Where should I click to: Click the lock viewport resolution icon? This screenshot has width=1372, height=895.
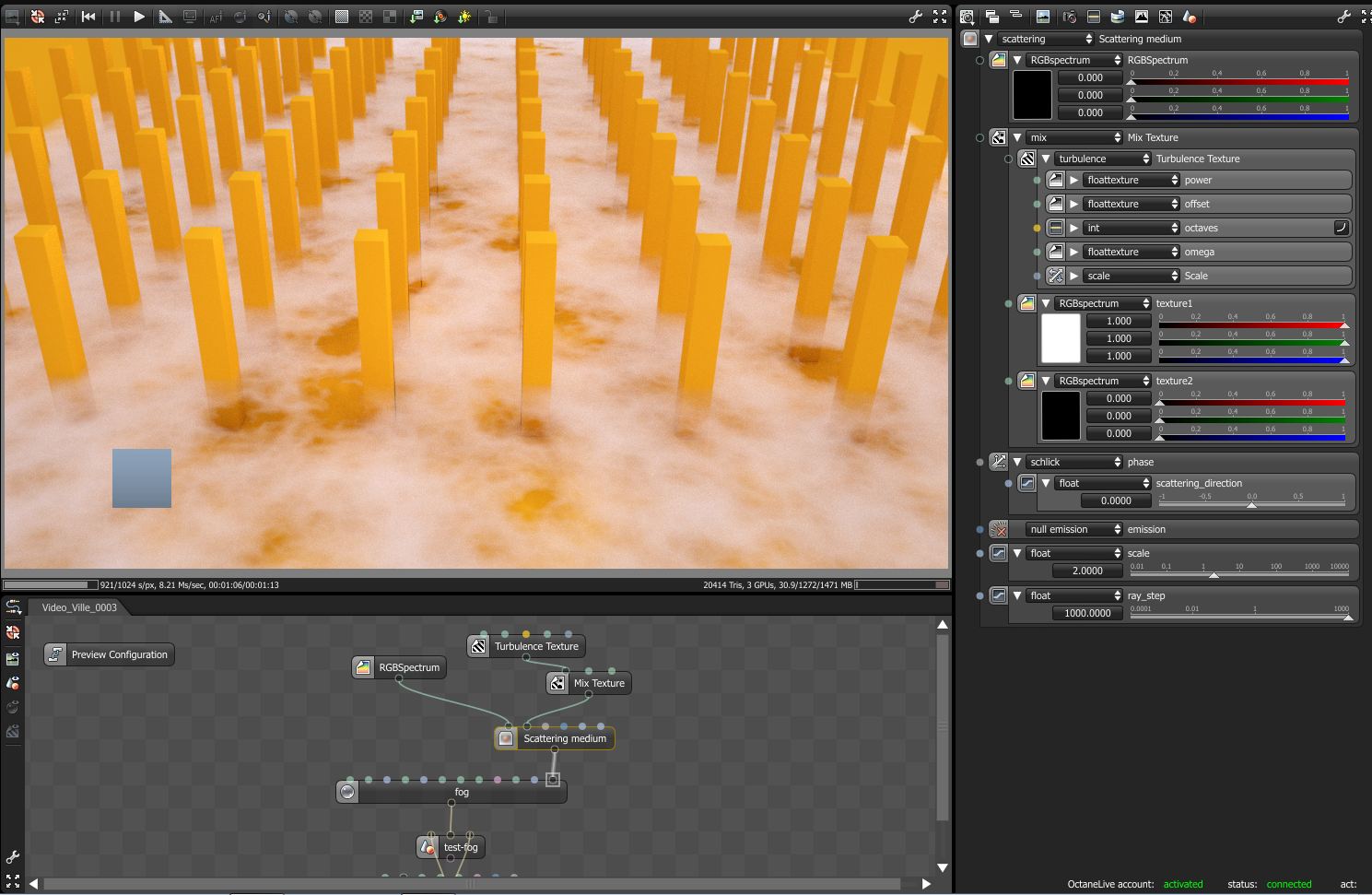[x=491, y=17]
